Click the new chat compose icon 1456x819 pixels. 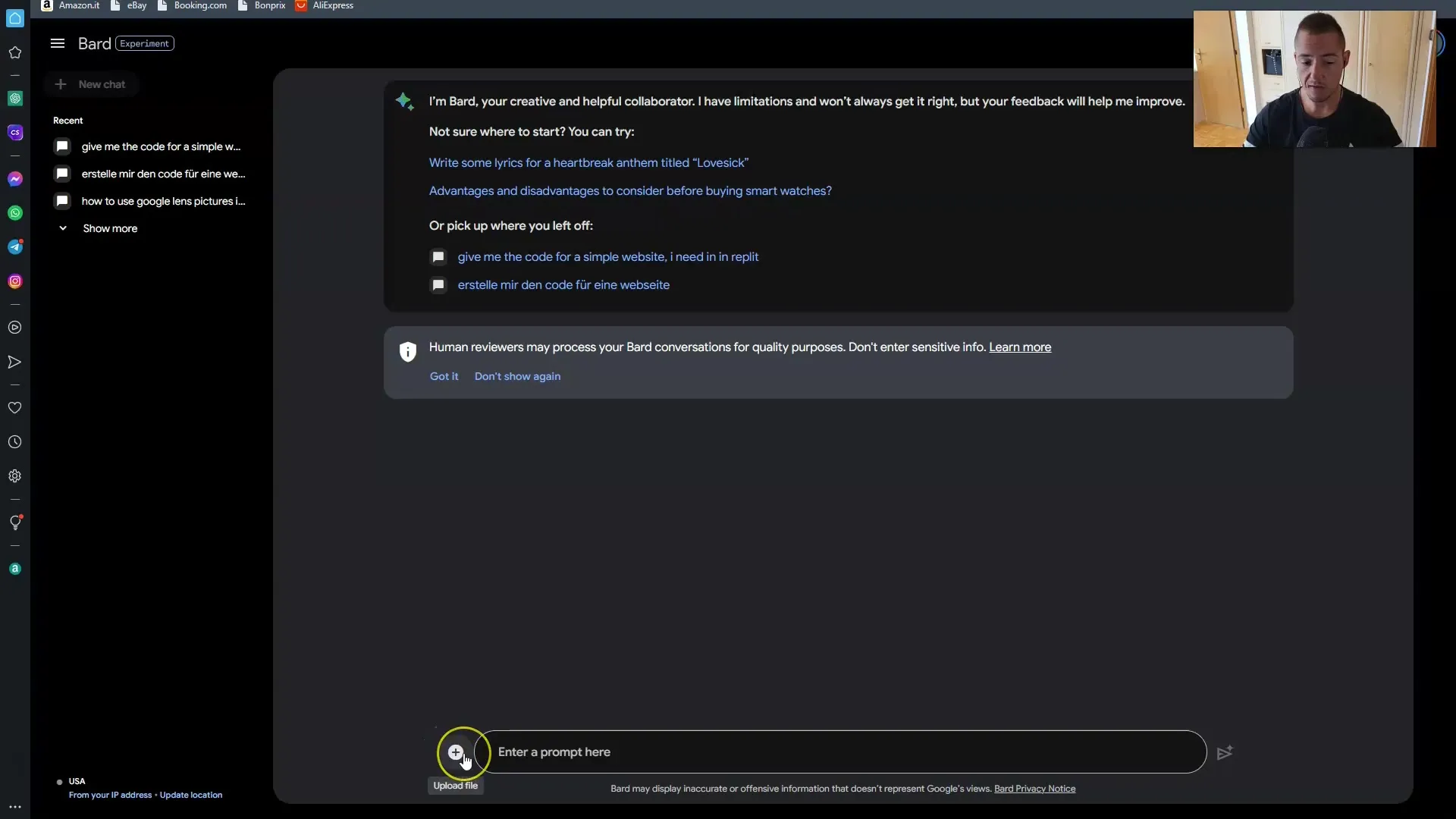click(x=59, y=83)
